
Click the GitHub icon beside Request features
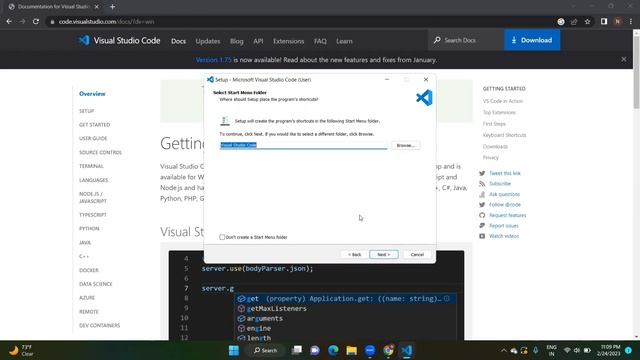pos(482,215)
